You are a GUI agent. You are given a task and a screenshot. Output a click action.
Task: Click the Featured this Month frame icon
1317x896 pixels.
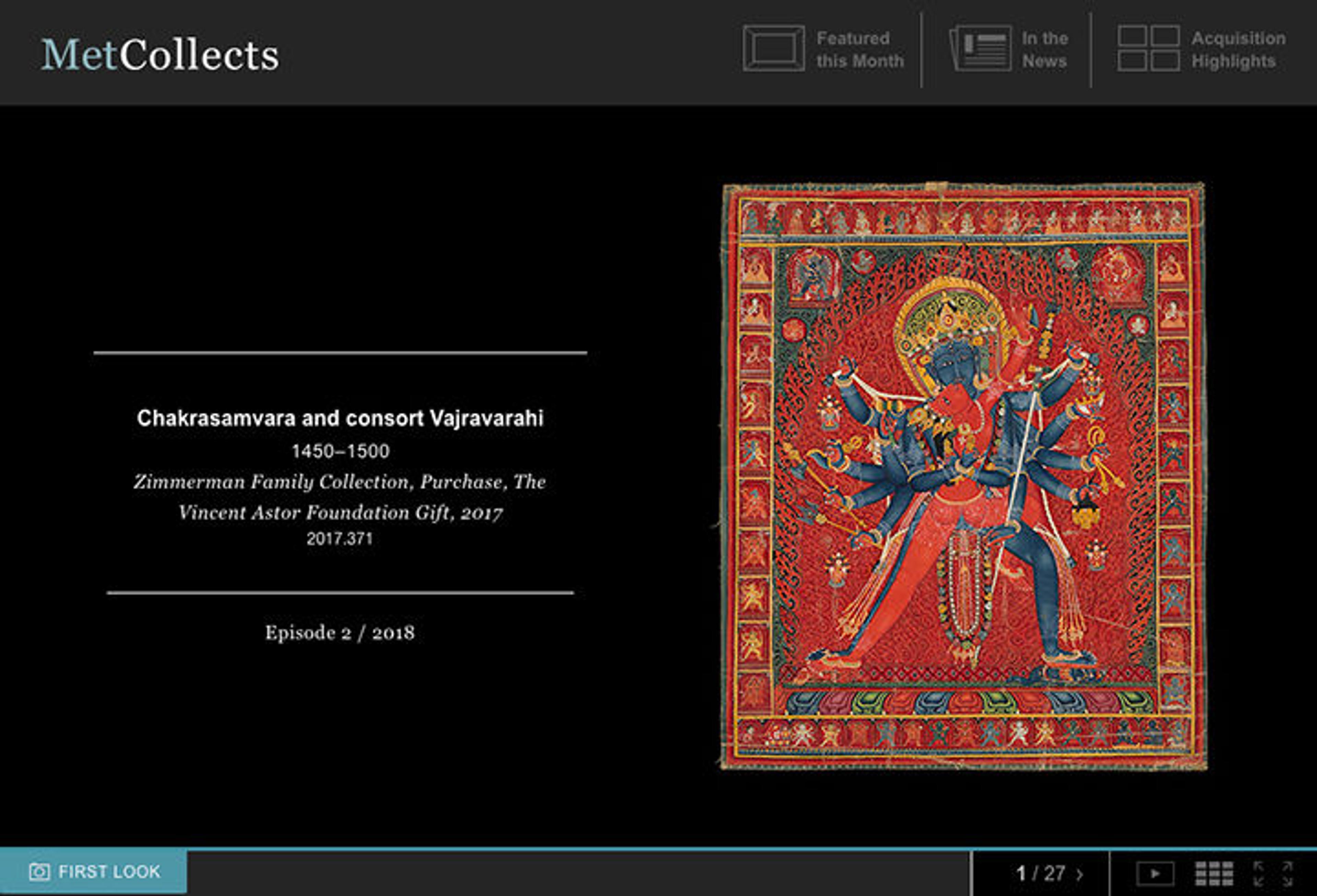(773, 48)
